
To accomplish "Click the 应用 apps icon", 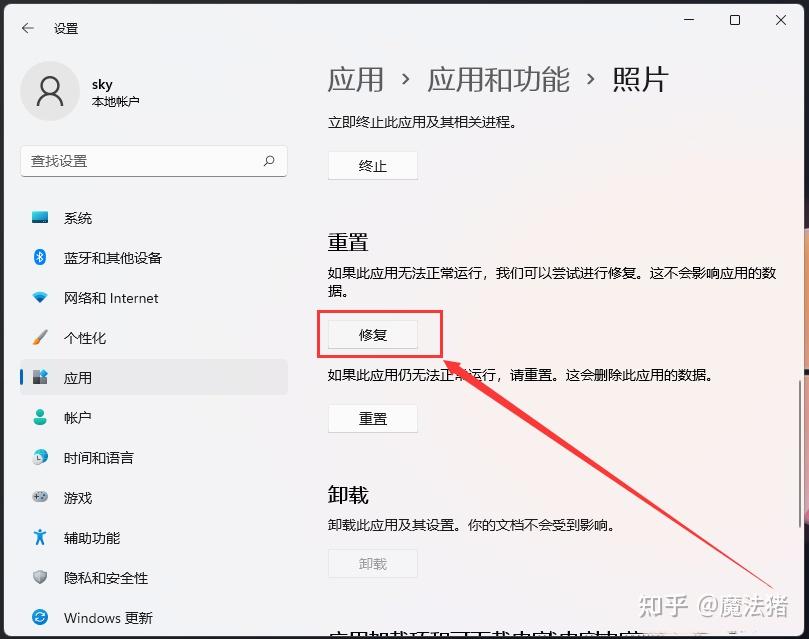I will coord(40,377).
